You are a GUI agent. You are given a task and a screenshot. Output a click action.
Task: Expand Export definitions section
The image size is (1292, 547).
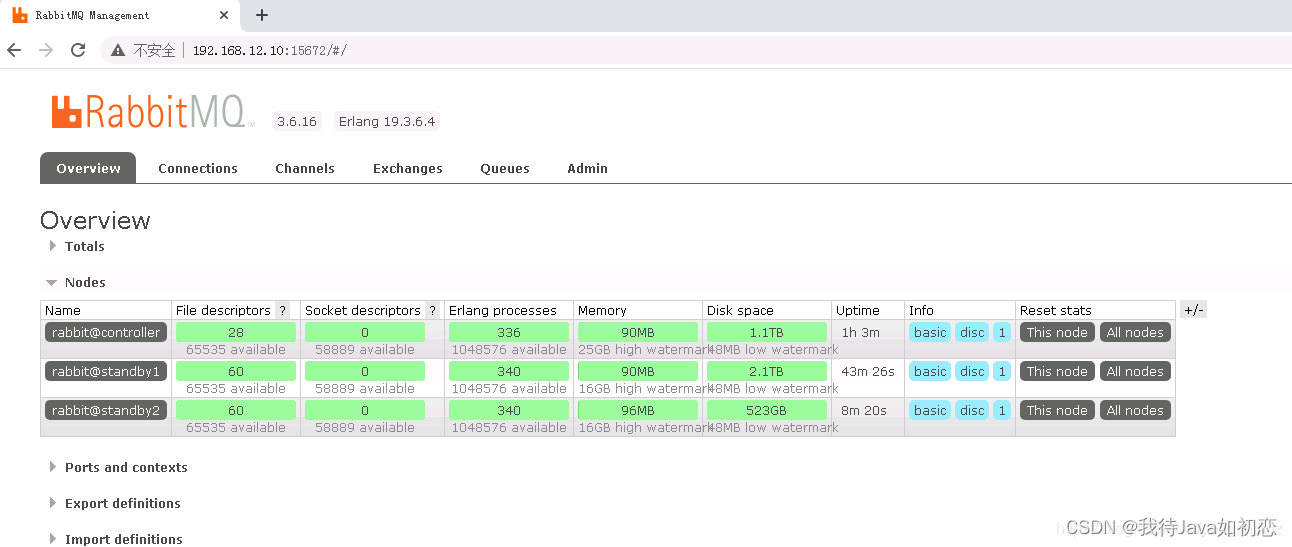point(114,503)
